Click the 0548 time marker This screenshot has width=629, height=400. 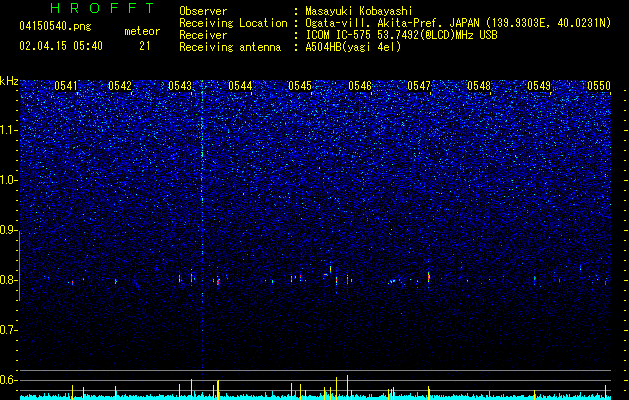pyautogui.click(x=479, y=86)
